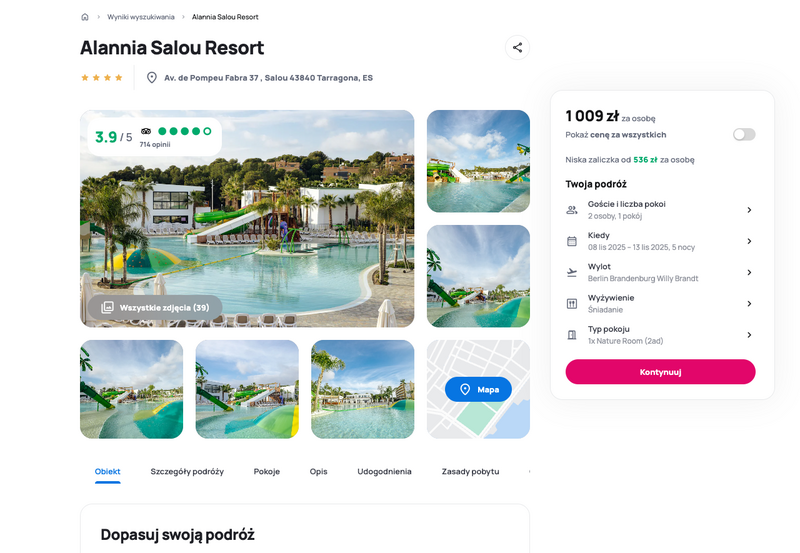800x553 pixels.
Task: Click the airplane departure icon
Action: click(x=572, y=272)
